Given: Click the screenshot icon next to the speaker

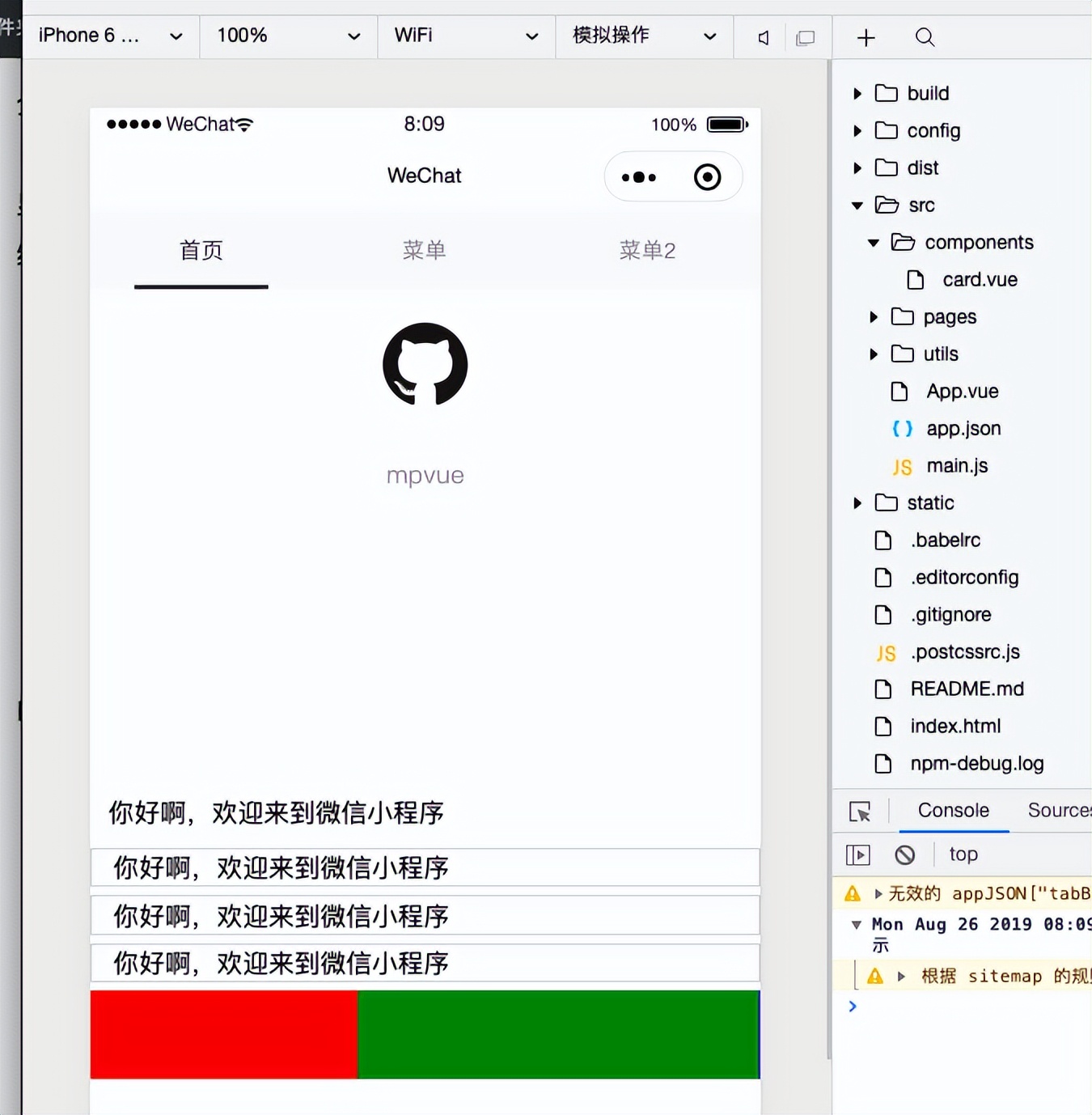Looking at the screenshot, I should [806, 36].
